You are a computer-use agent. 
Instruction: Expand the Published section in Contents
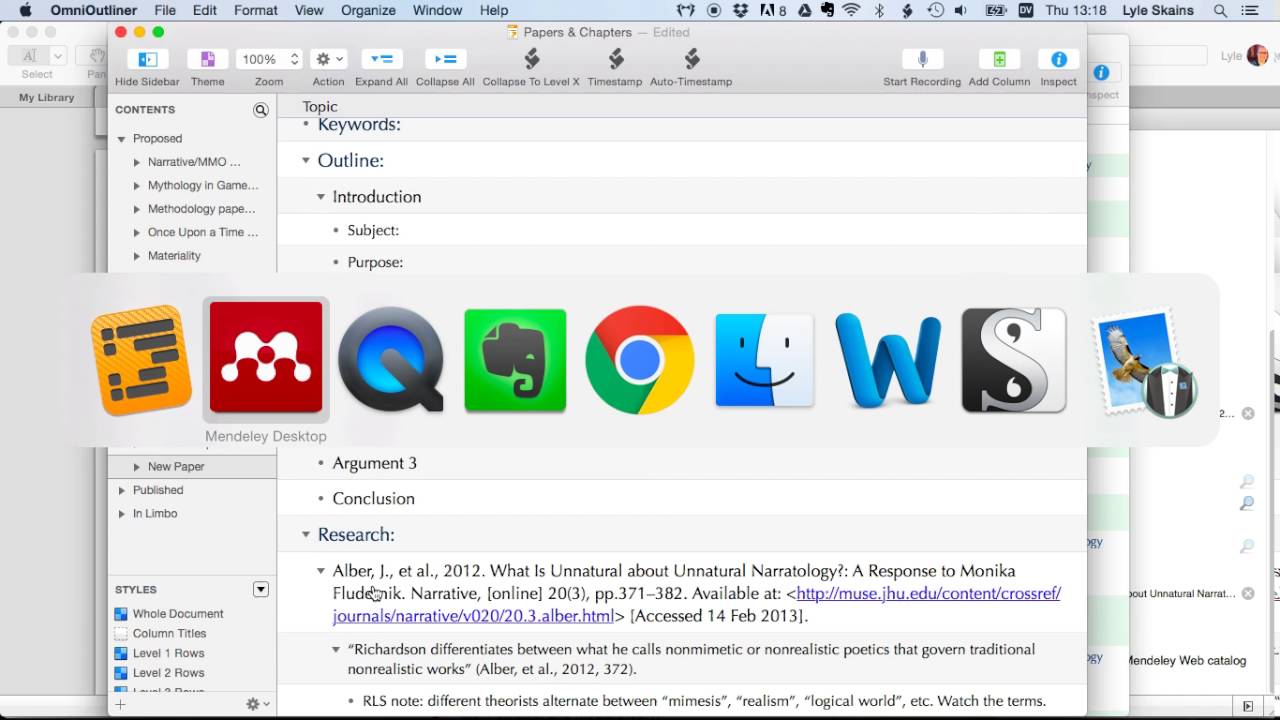[x=122, y=490]
